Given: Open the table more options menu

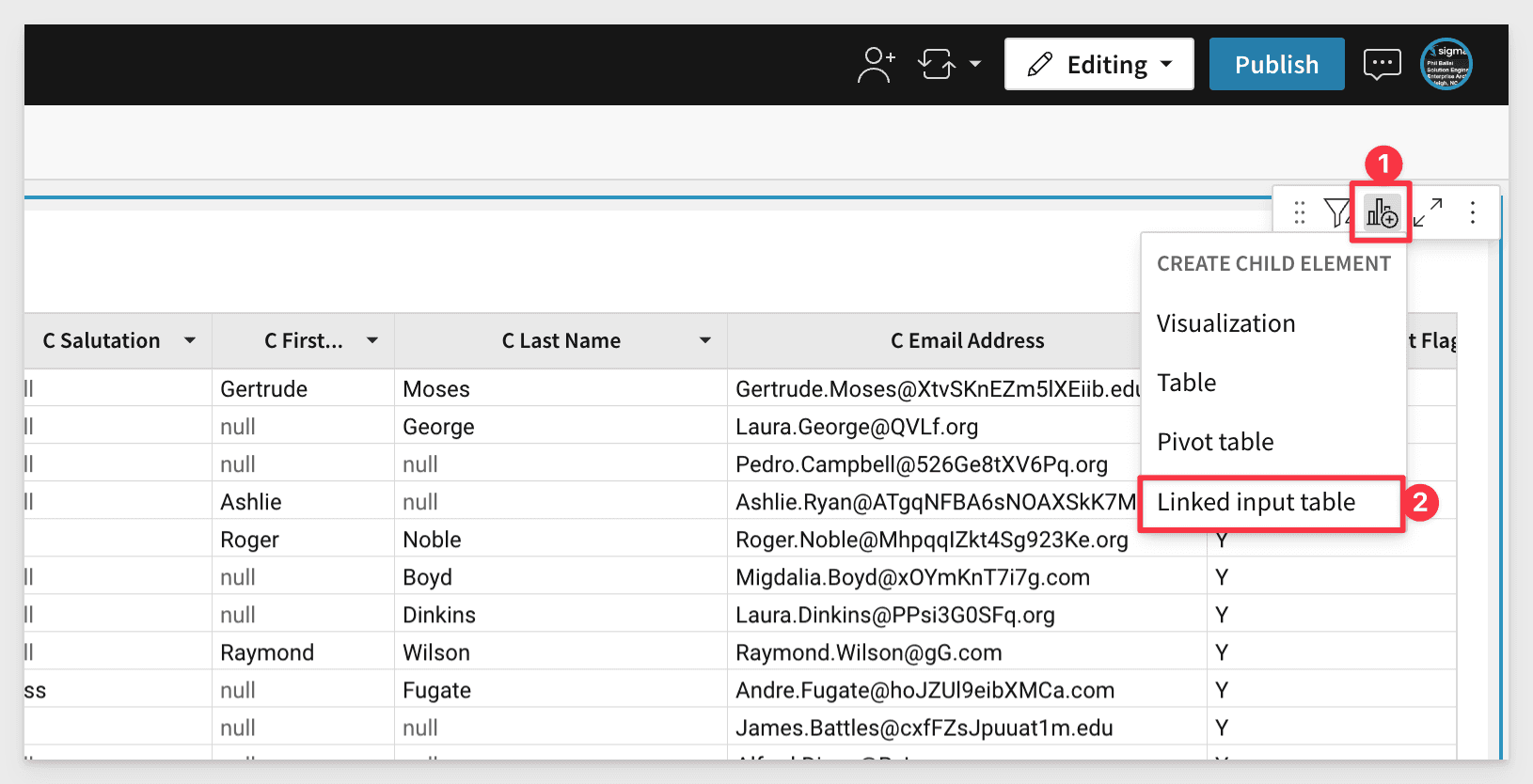Looking at the screenshot, I should [1472, 213].
